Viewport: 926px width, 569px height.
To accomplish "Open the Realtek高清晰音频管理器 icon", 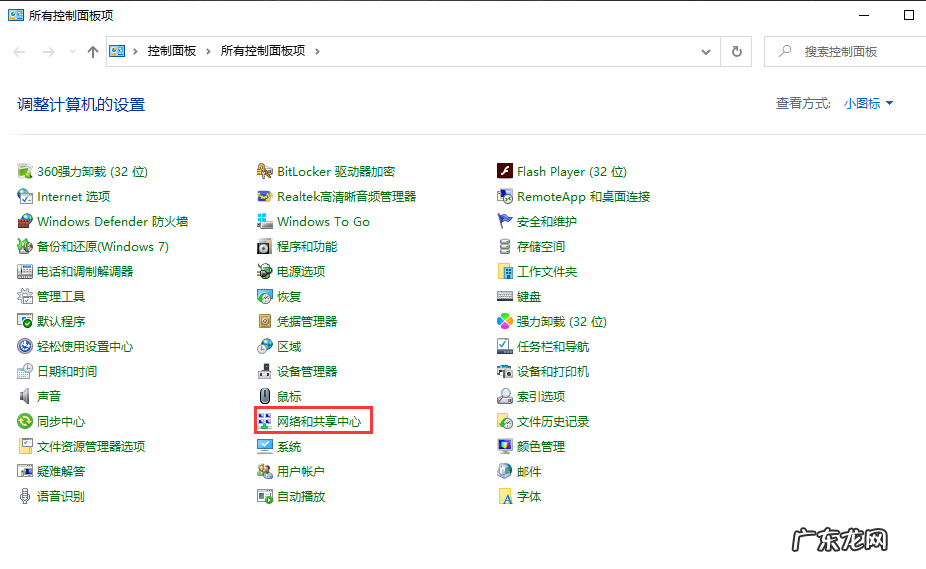I will pos(265,196).
